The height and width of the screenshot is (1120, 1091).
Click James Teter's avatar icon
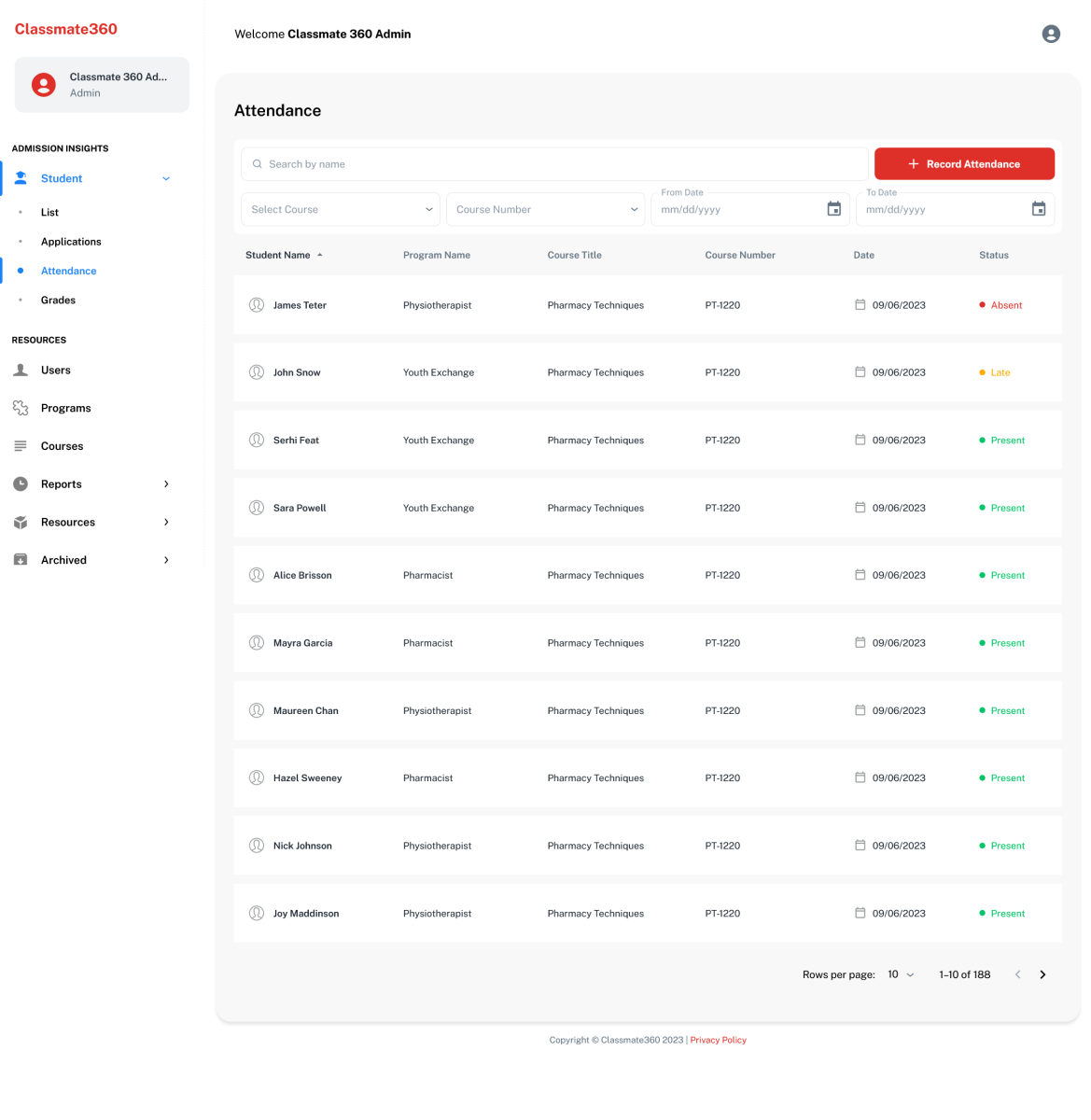tap(257, 305)
